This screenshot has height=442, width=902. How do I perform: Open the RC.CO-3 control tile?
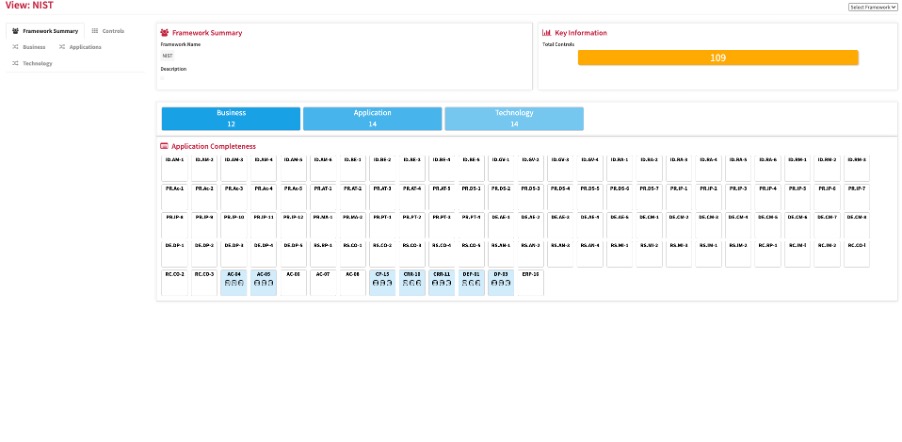click(x=204, y=283)
